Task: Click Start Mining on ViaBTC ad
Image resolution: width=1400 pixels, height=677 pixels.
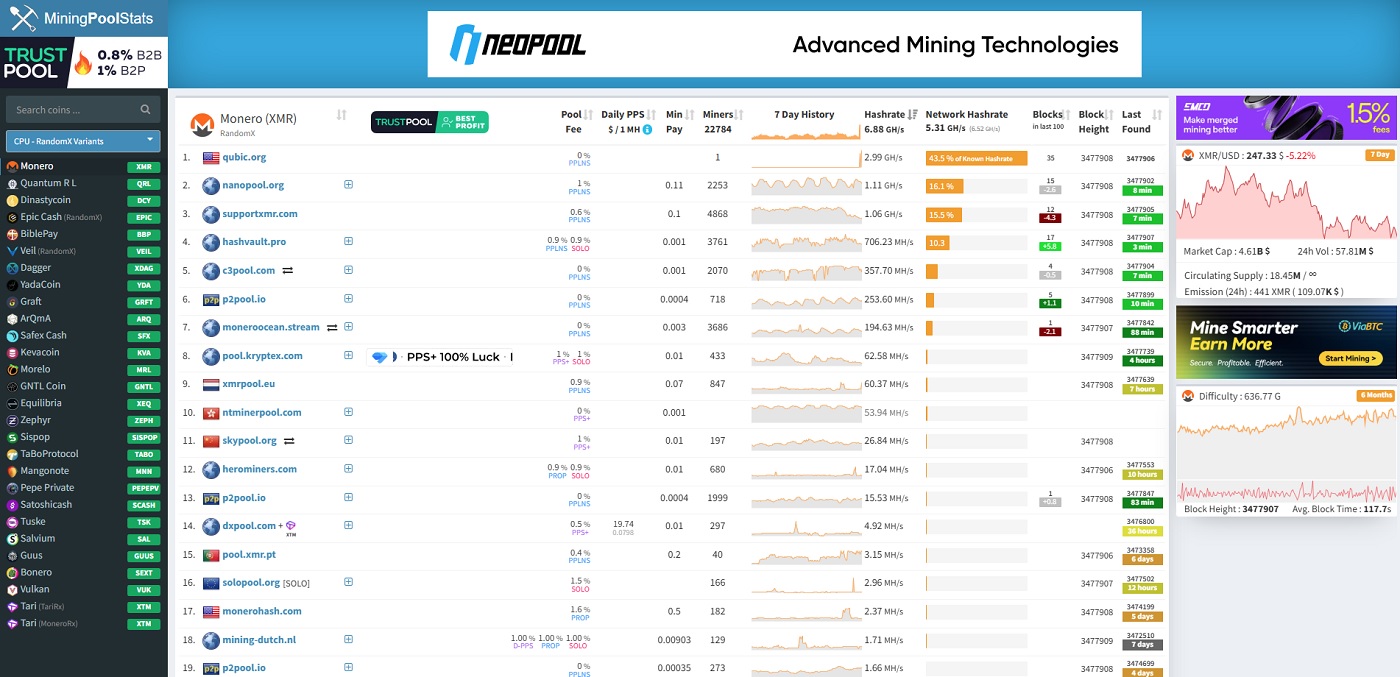Action: [1350, 358]
